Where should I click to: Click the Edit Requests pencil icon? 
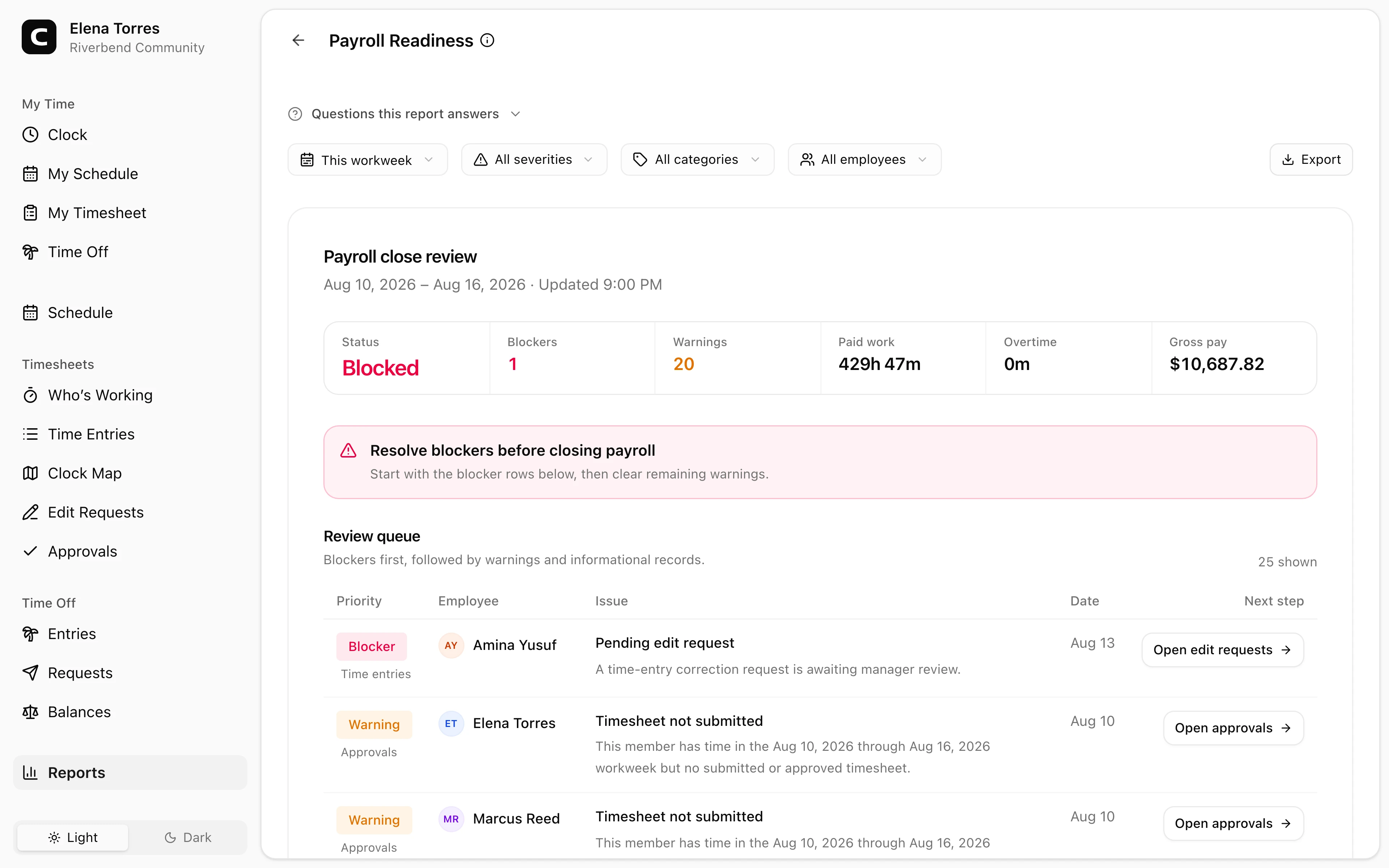tap(30, 512)
